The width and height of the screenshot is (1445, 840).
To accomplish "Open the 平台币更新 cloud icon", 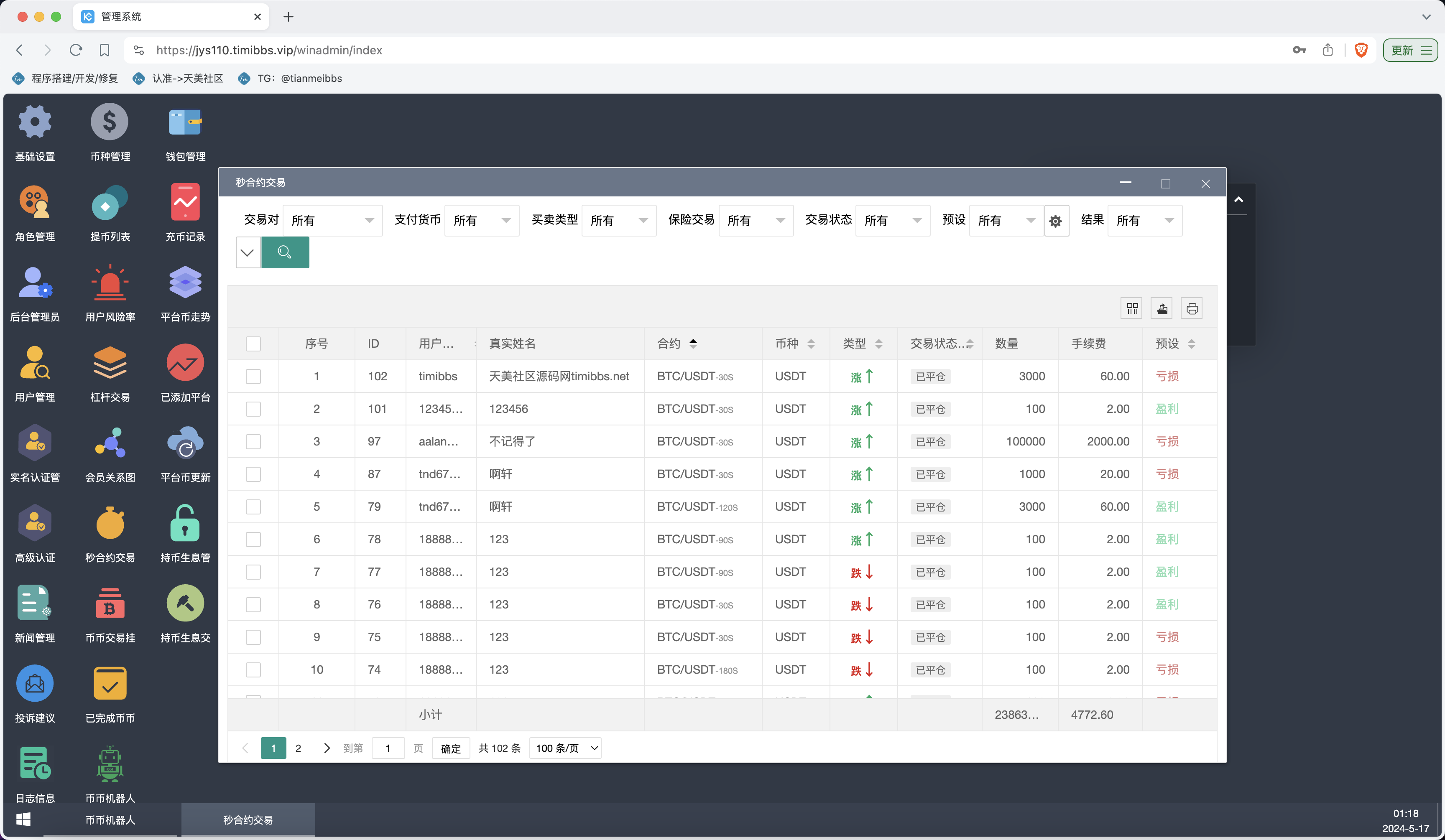I will tap(185, 442).
